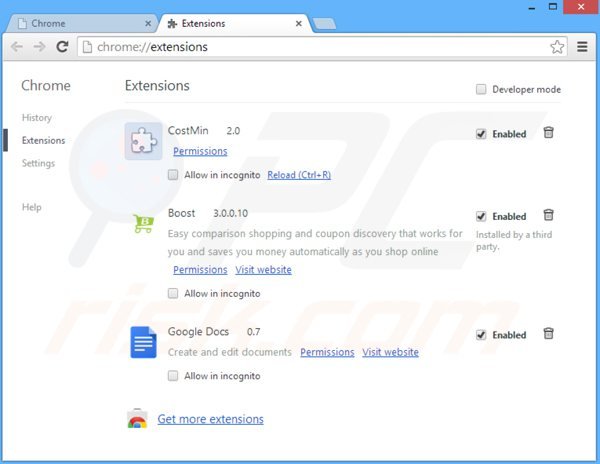View CostMin Permissions link
Image resolution: width=600 pixels, height=464 pixels.
[200, 151]
